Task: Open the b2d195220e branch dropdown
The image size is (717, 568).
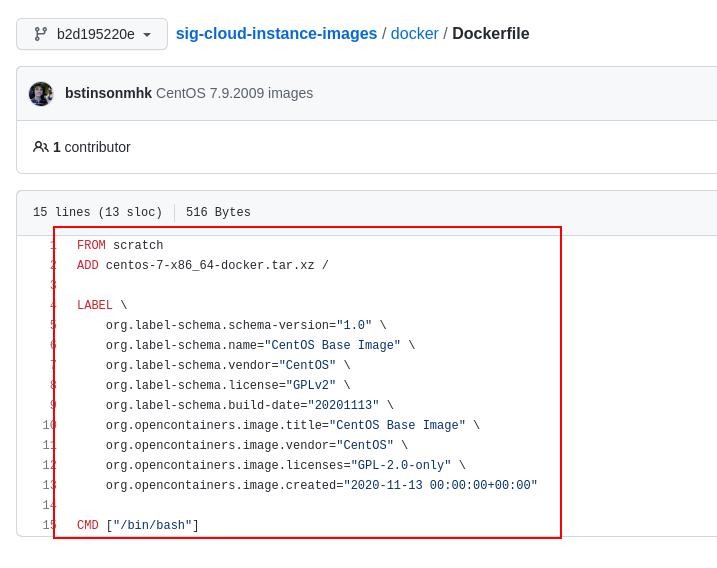Action: coord(92,34)
